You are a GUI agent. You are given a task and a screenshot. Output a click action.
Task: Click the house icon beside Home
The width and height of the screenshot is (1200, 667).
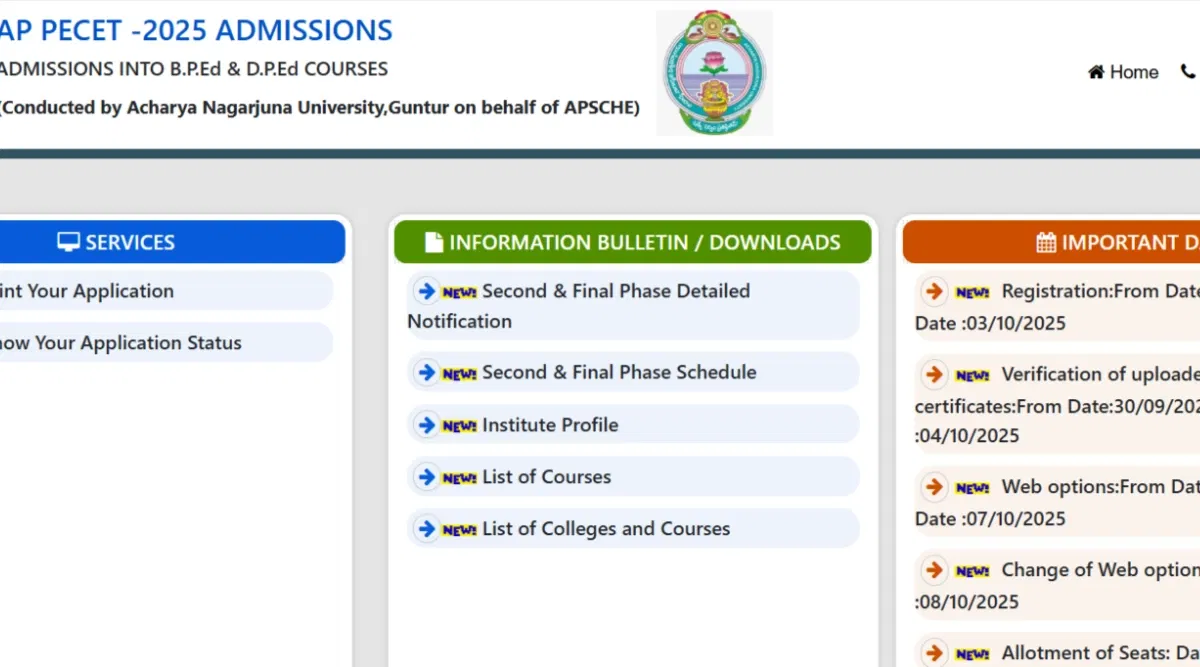click(1096, 72)
